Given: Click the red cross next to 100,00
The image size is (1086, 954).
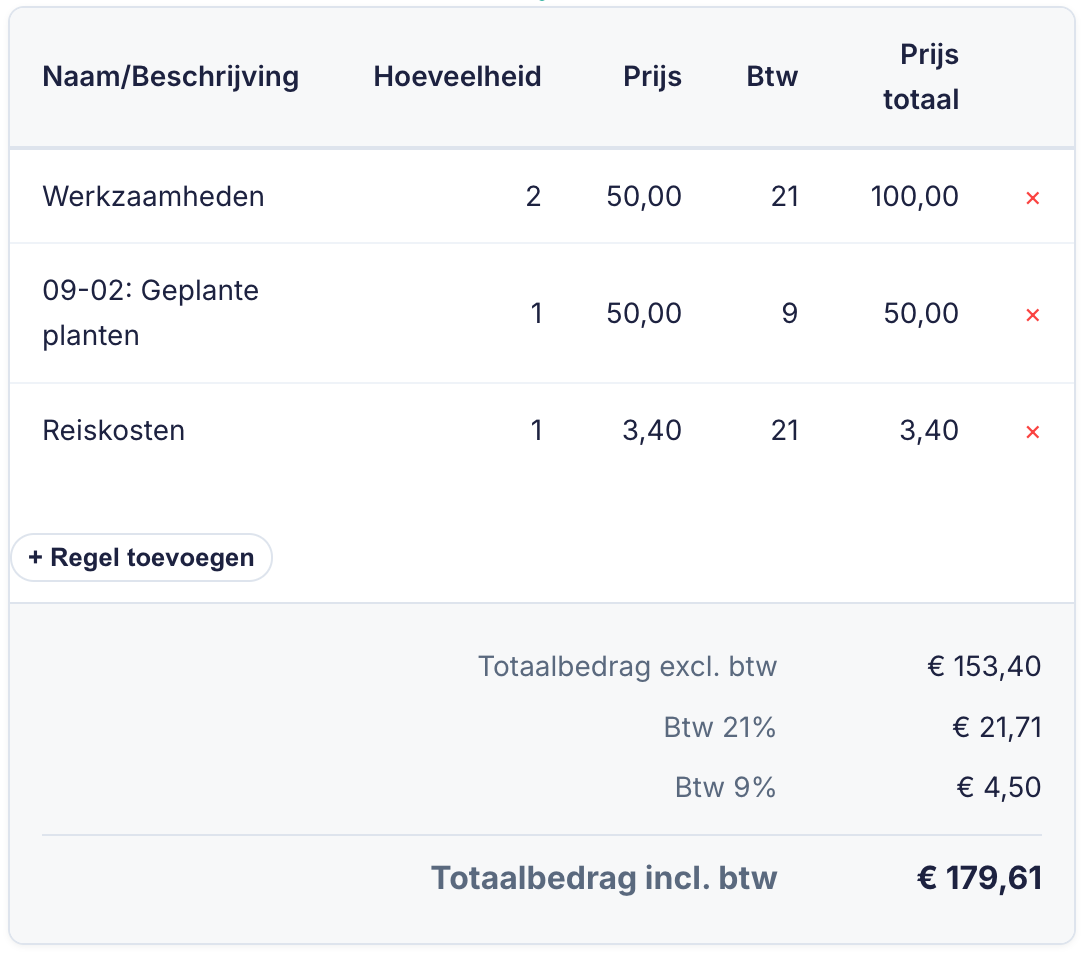Looking at the screenshot, I should pos(1031,197).
